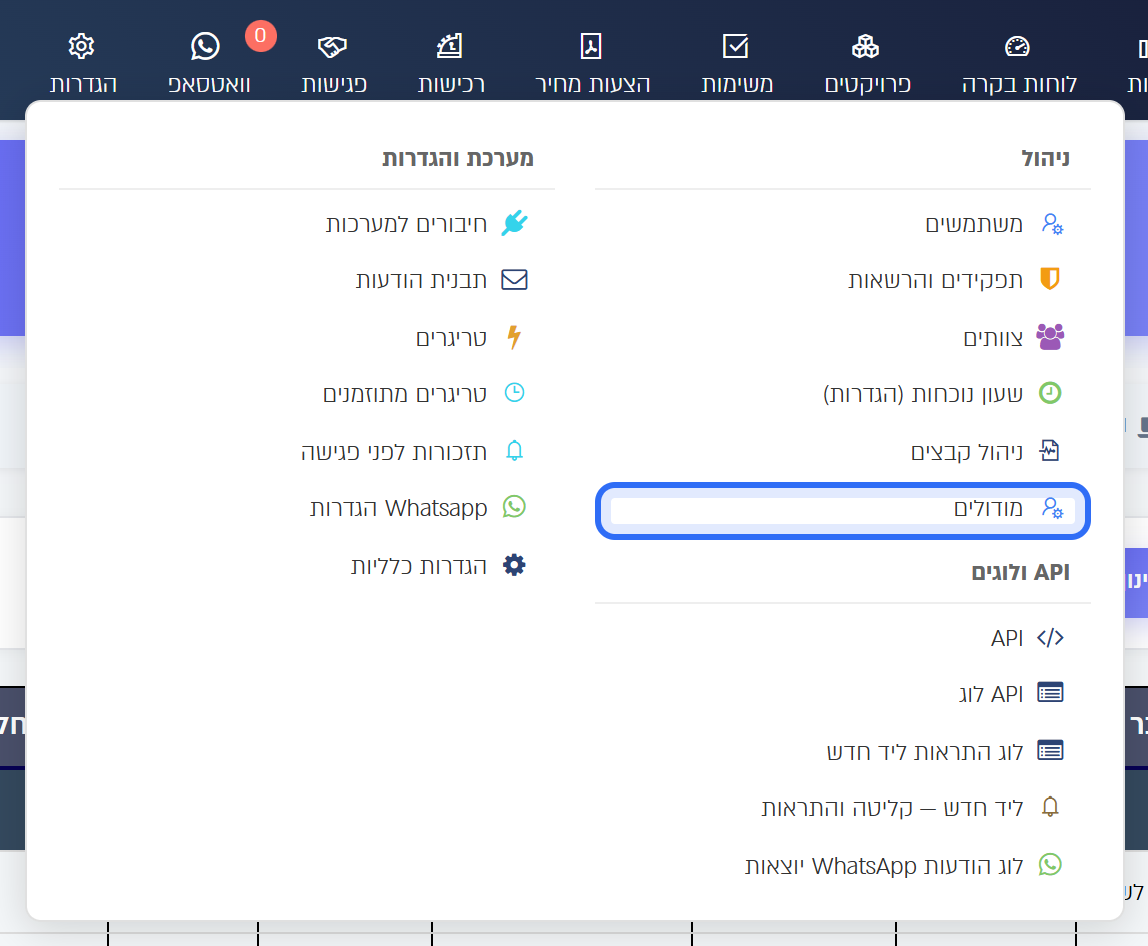
Task: Open משתמשים management link
Action: pyautogui.click(x=974, y=224)
